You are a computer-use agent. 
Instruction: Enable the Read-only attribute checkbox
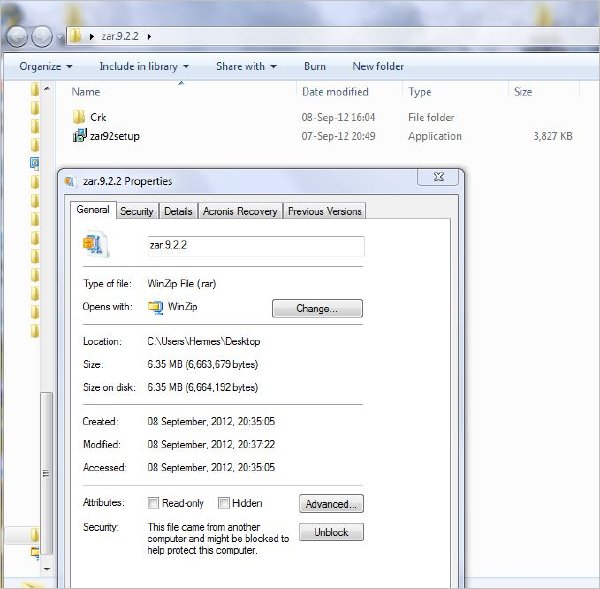pos(153,503)
